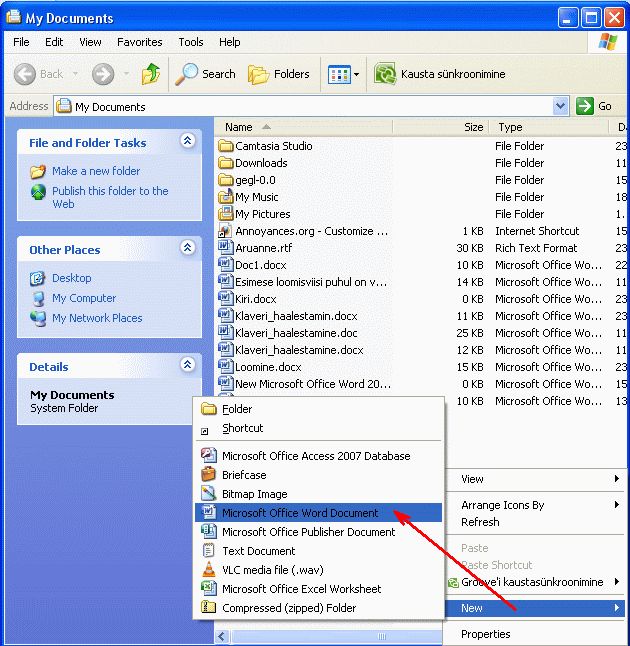The width and height of the screenshot is (630, 646).
Task: Select the My Pictures folder icon
Action: tap(225, 214)
